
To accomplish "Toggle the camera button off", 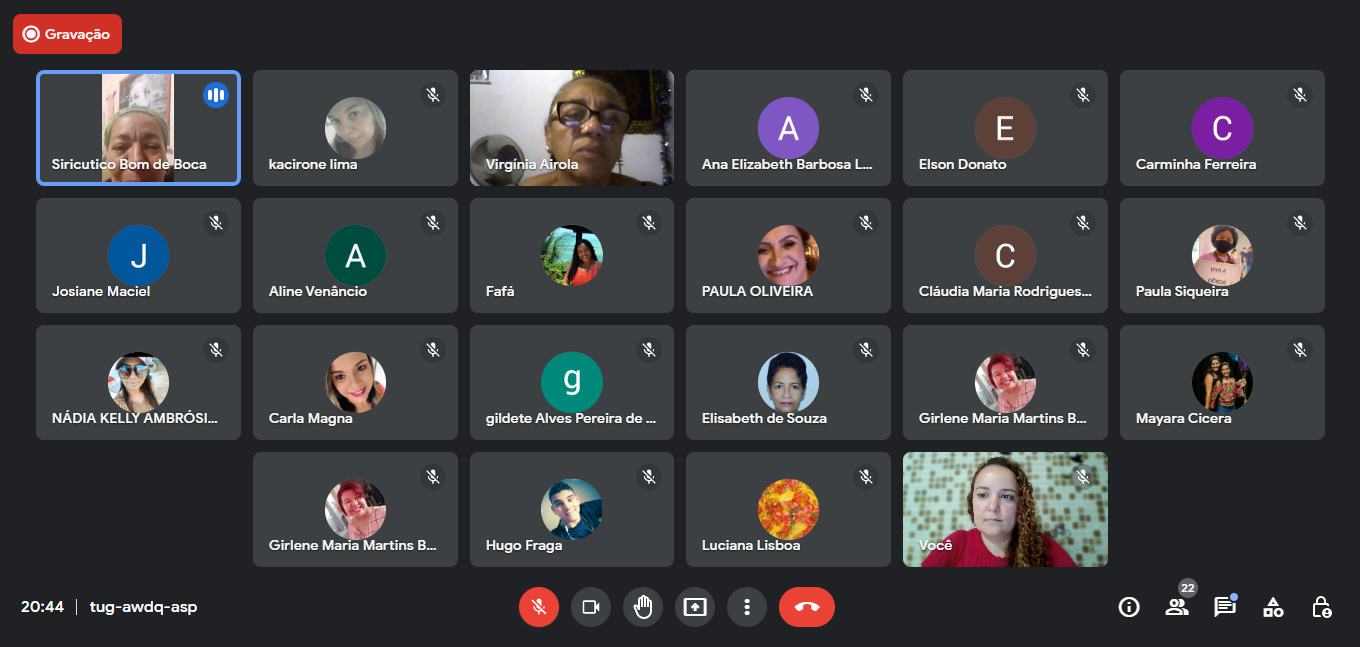I will [x=591, y=607].
